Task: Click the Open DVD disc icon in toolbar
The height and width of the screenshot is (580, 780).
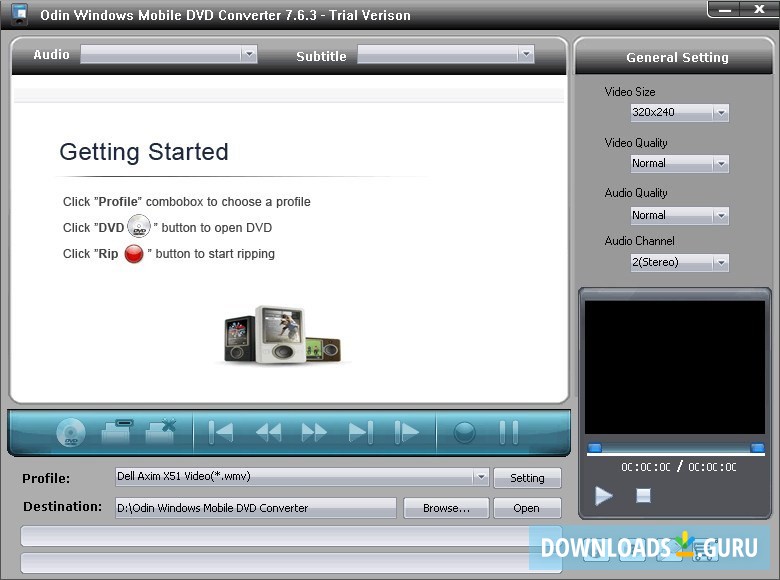Action: [71, 432]
